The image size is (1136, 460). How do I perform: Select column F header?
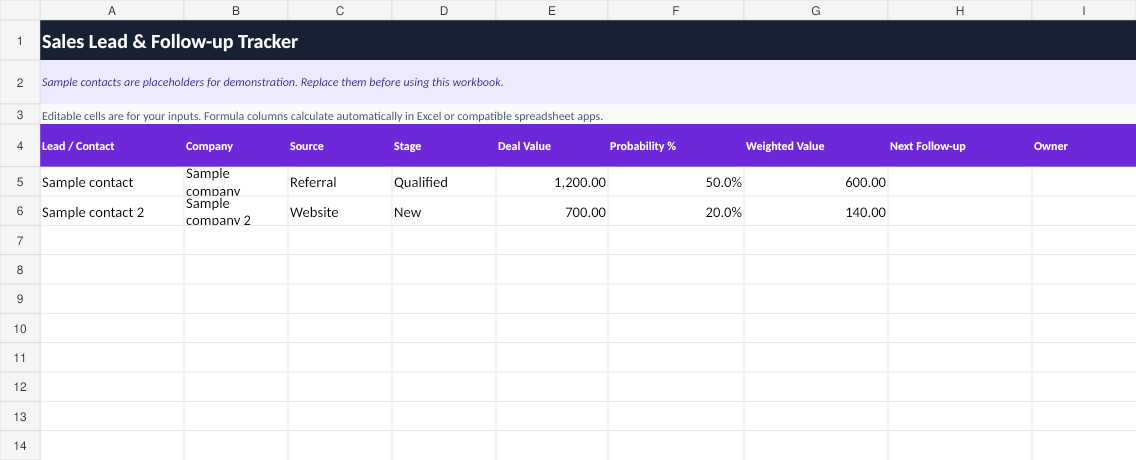point(676,10)
